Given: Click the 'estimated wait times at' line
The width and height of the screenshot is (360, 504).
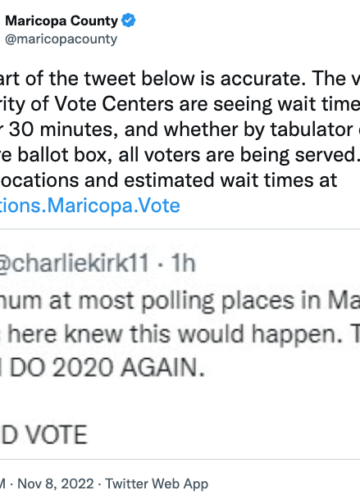Looking at the screenshot, I should click(169, 180).
